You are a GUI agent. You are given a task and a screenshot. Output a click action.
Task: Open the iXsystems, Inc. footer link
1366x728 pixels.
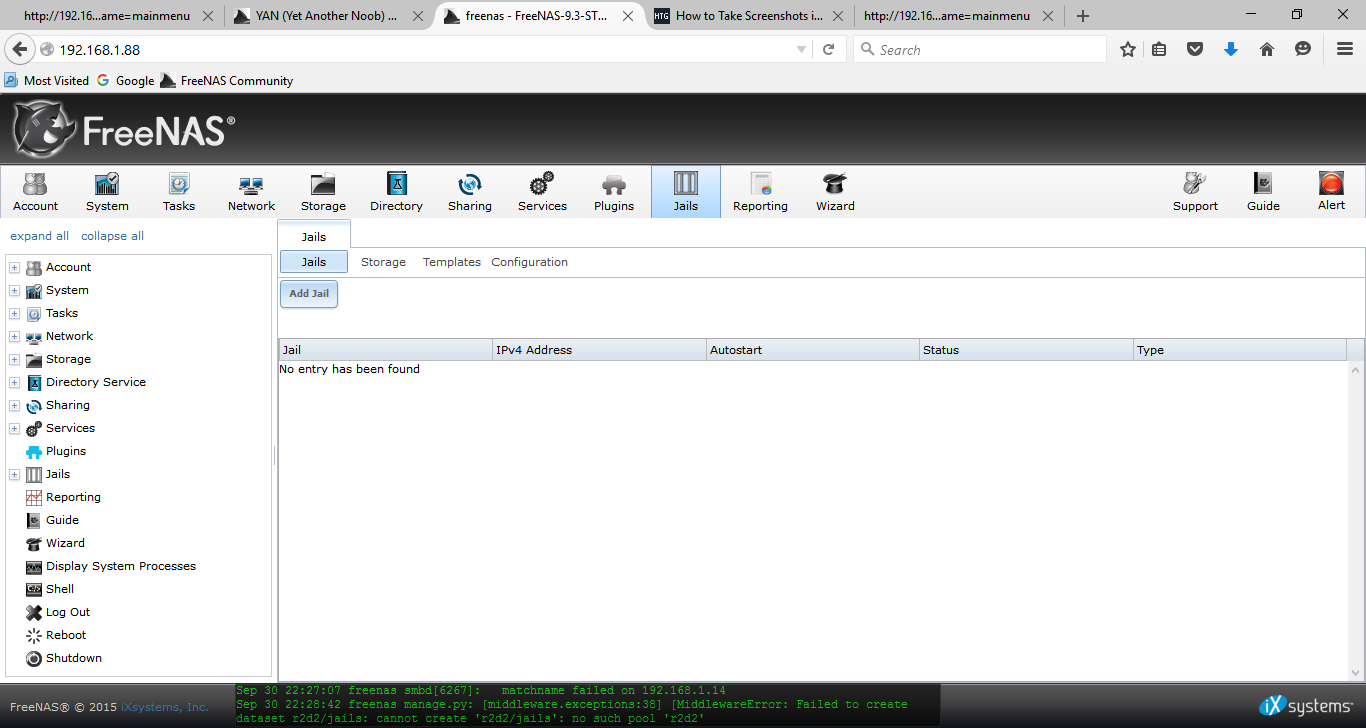[x=165, y=706]
